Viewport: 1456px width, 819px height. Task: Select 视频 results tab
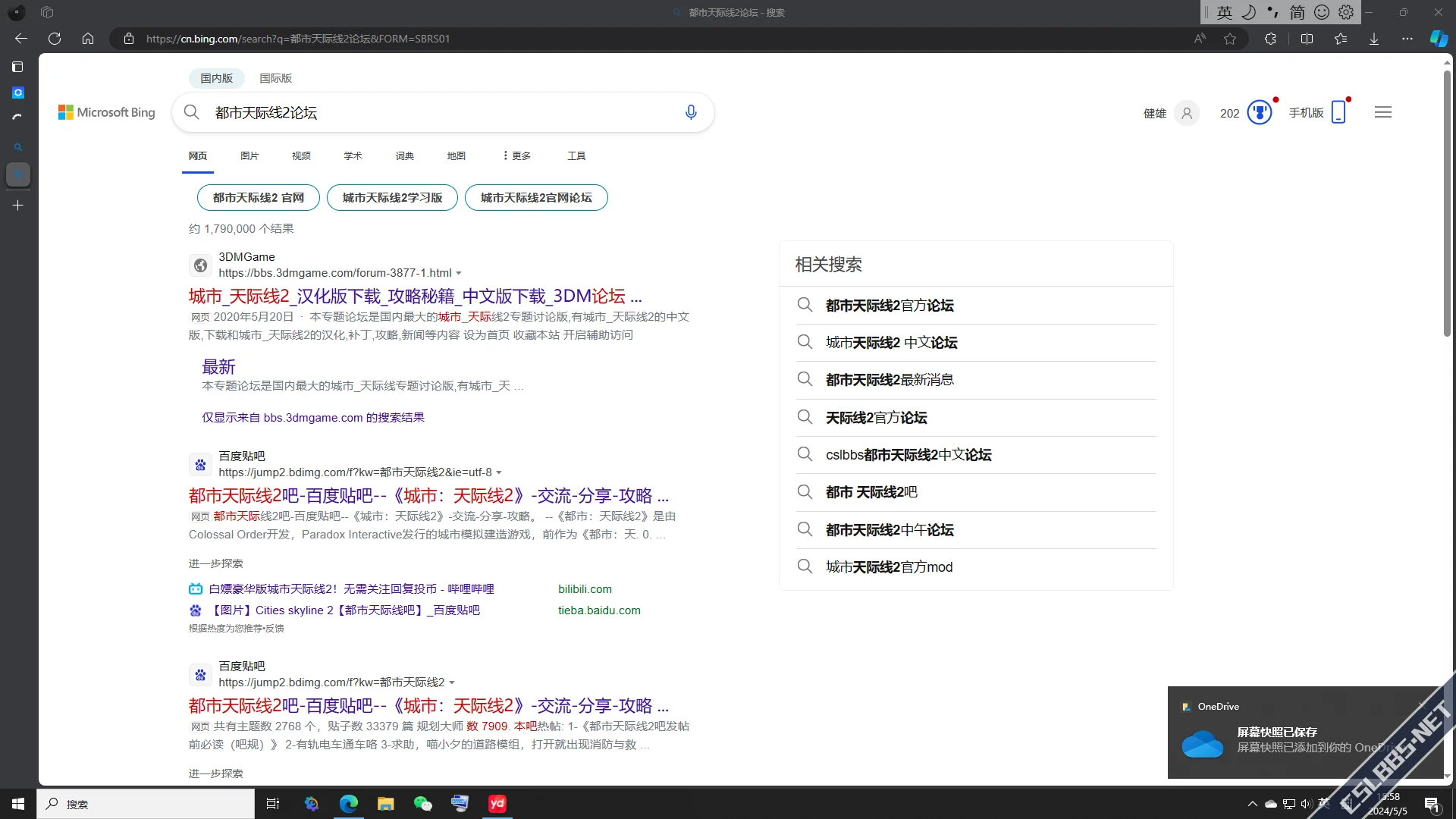pyautogui.click(x=301, y=155)
